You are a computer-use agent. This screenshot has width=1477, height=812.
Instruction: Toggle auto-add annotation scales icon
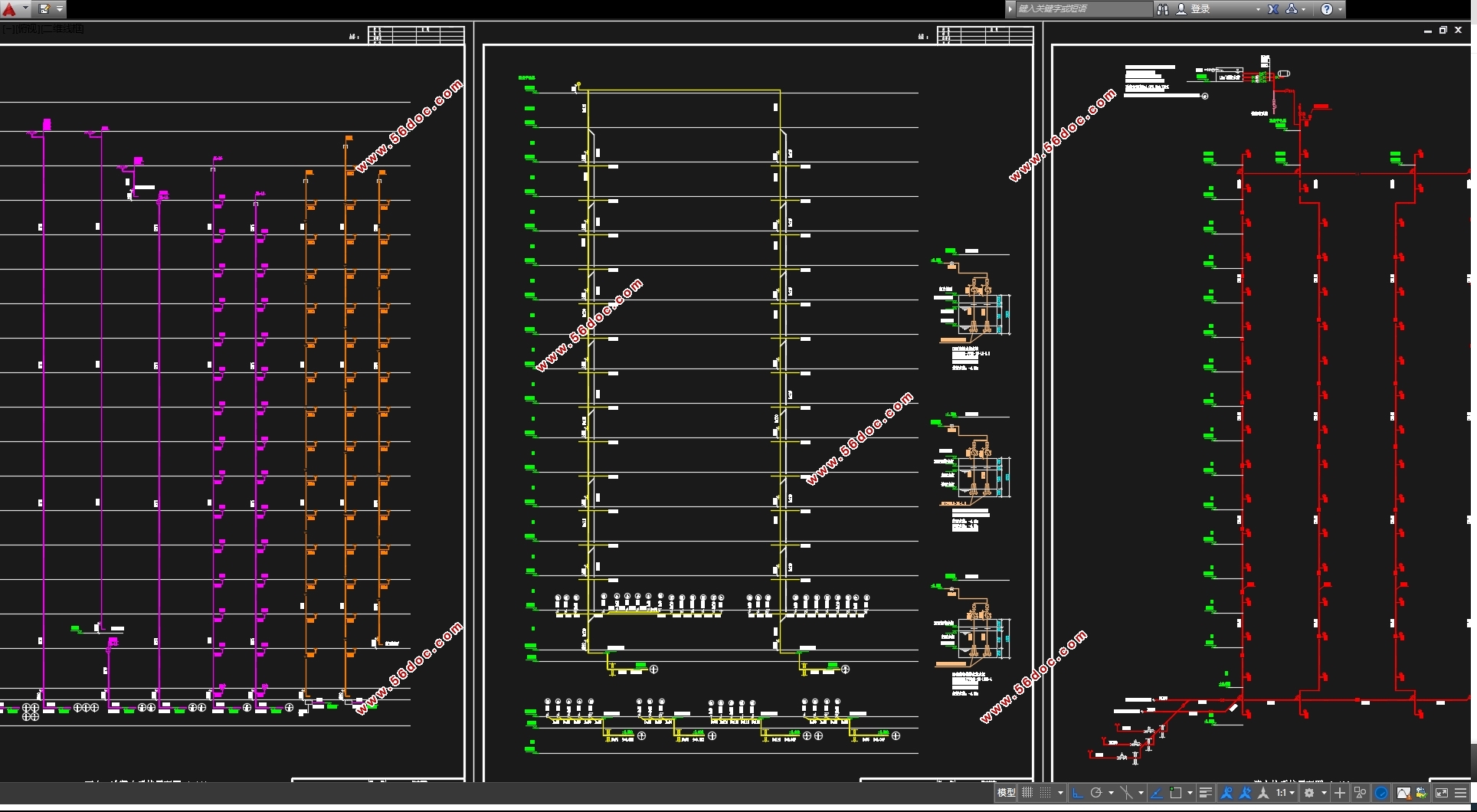coord(1245,793)
